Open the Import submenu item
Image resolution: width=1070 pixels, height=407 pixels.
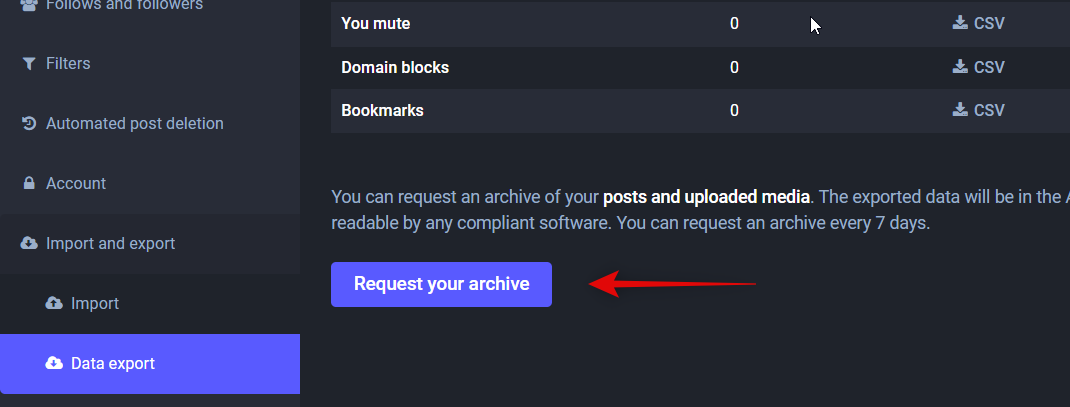(x=95, y=304)
